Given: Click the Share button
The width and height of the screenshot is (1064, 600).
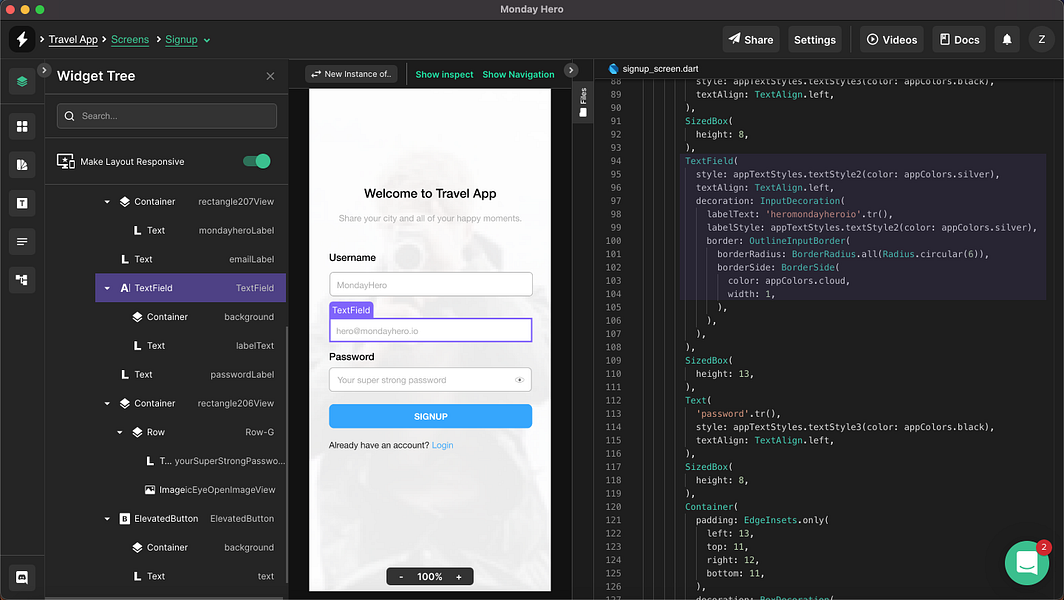Looking at the screenshot, I should [x=750, y=39].
